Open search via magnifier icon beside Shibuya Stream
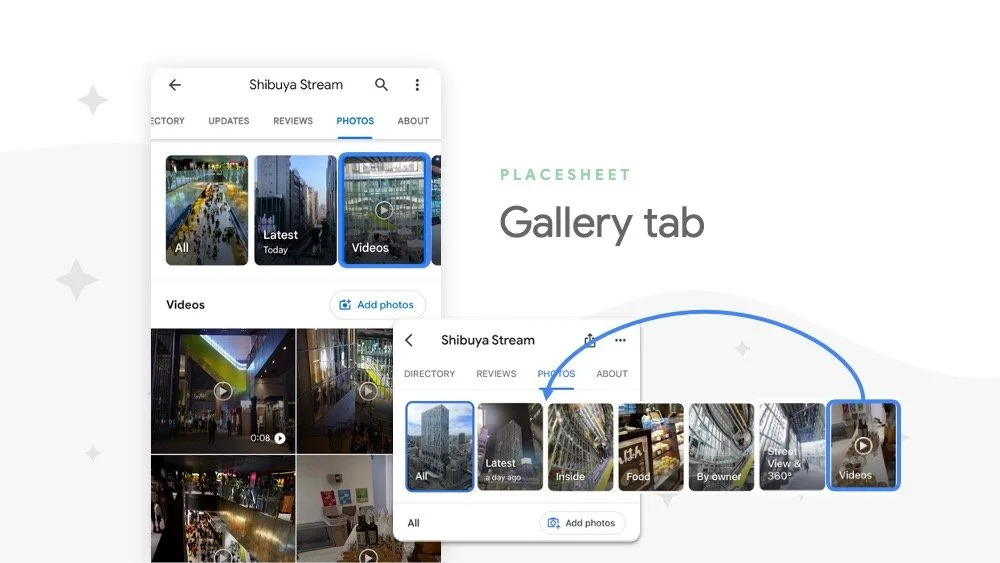The height and width of the screenshot is (563, 1000). tap(381, 84)
